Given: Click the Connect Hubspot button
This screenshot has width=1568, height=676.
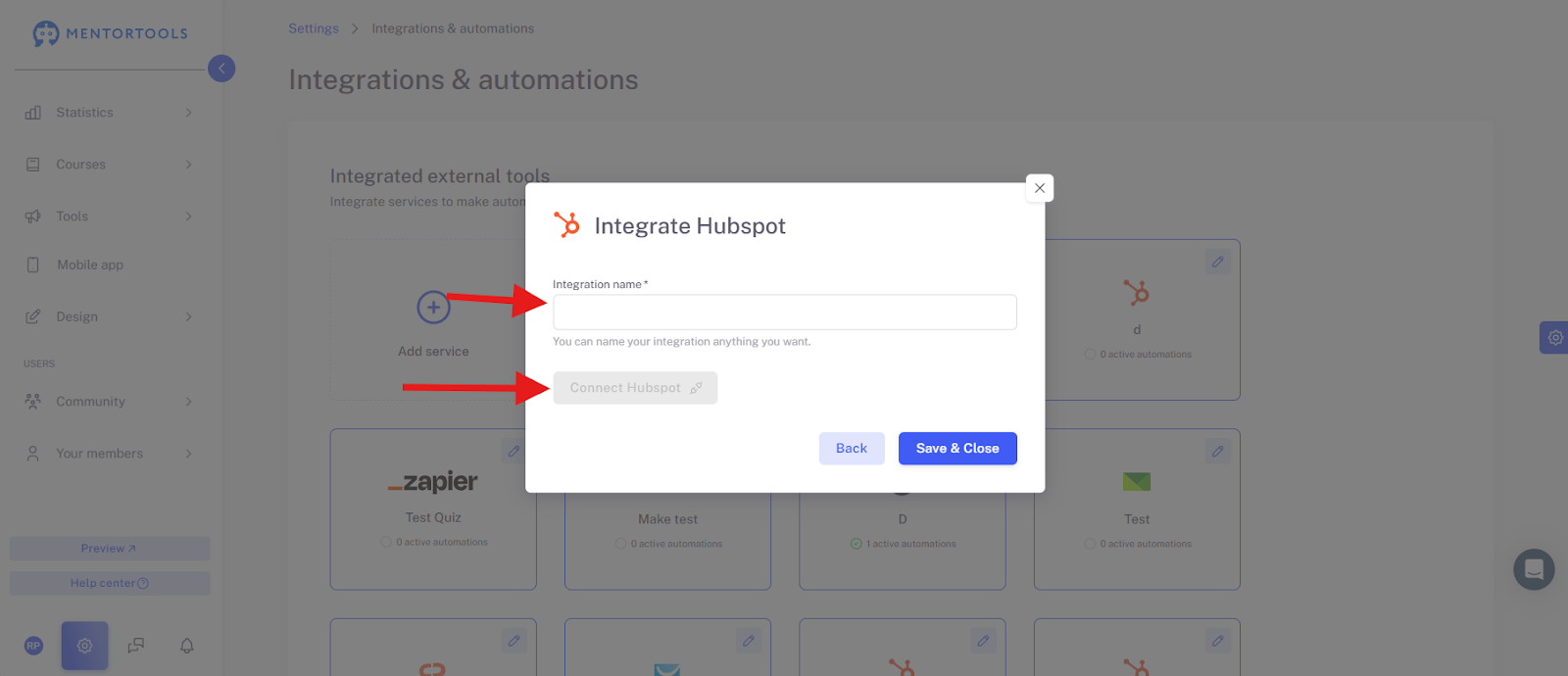Looking at the screenshot, I should tap(635, 388).
